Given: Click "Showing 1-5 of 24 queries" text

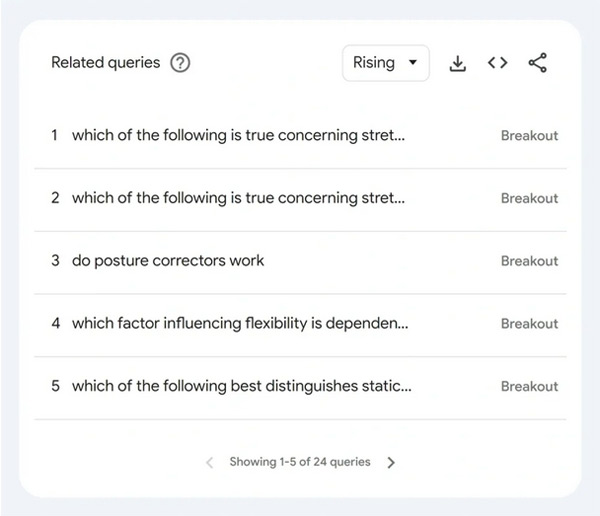Looking at the screenshot, I should [299, 462].
